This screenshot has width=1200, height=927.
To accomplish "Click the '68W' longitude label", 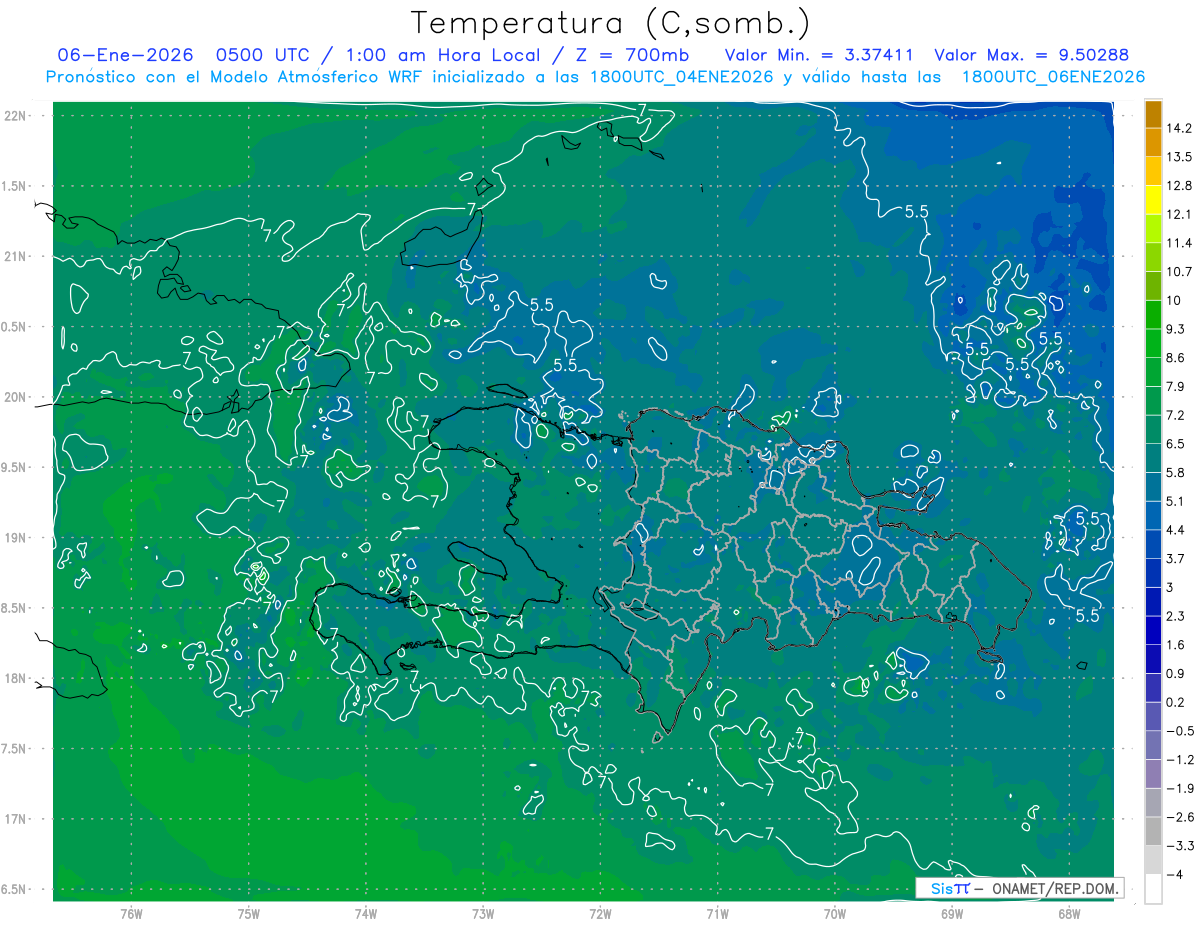I will coord(1069,914).
